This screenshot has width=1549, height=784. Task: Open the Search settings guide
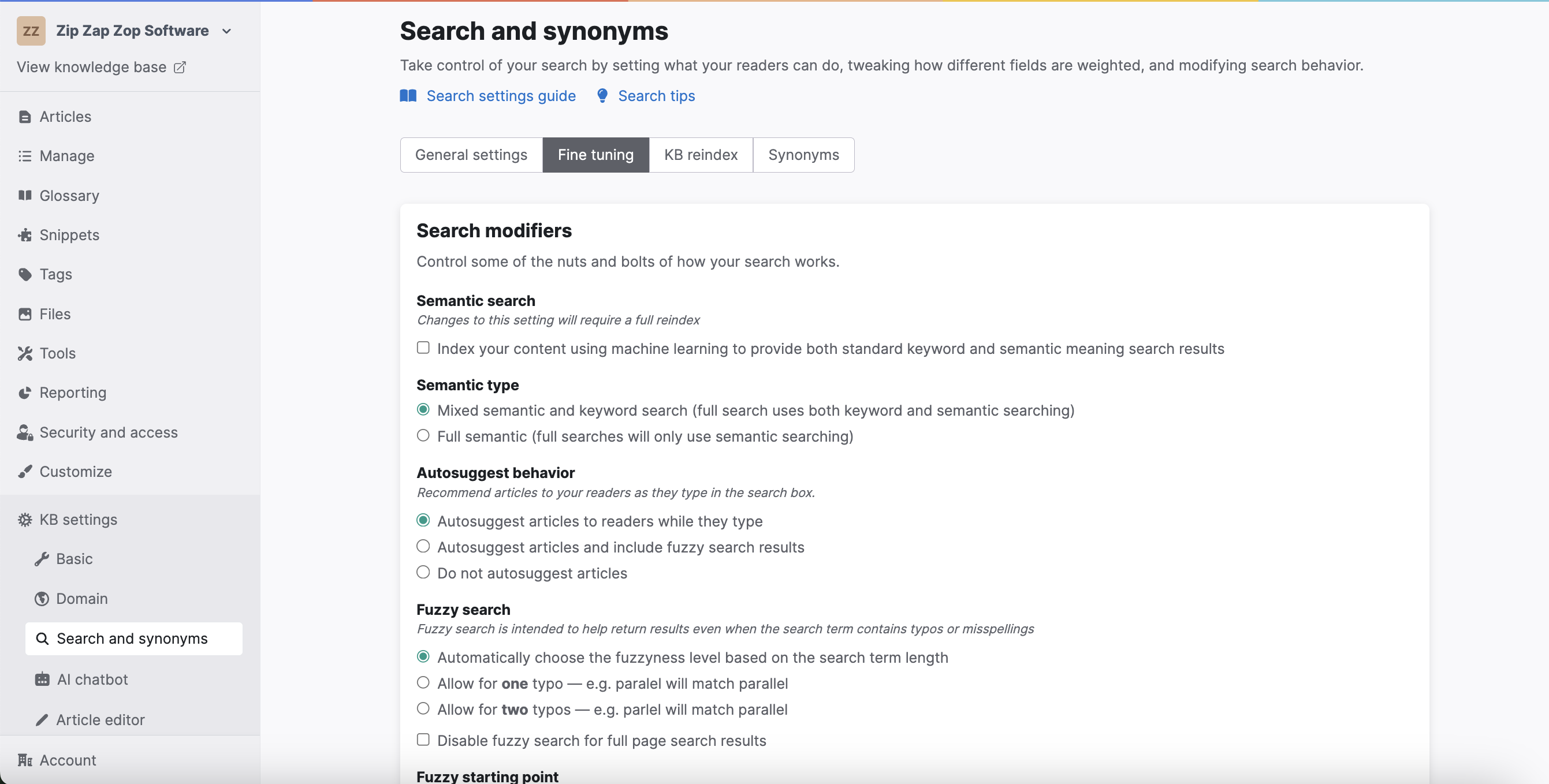pos(500,96)
